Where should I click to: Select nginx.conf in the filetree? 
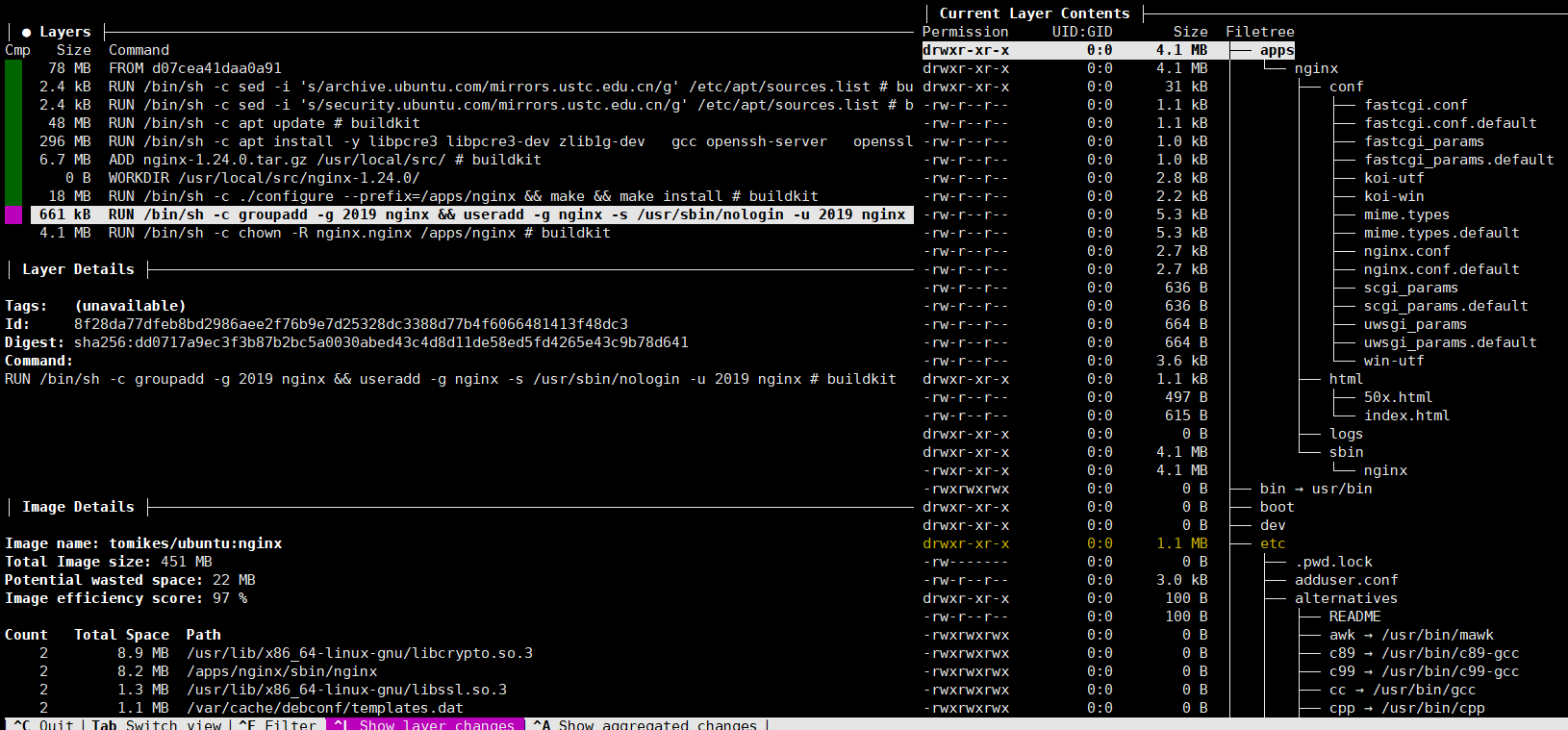coord(1406,251)
